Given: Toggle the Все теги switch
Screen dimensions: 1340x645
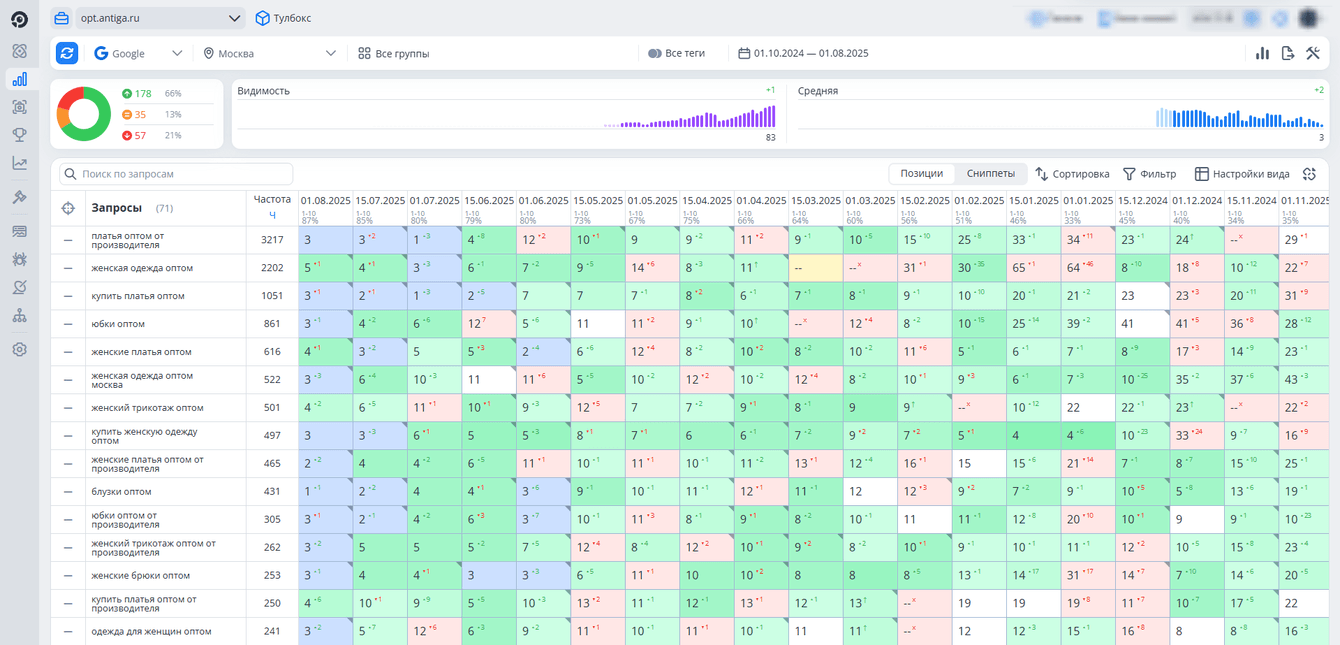Looking at the screenshot, I should [x=655, y=53].
